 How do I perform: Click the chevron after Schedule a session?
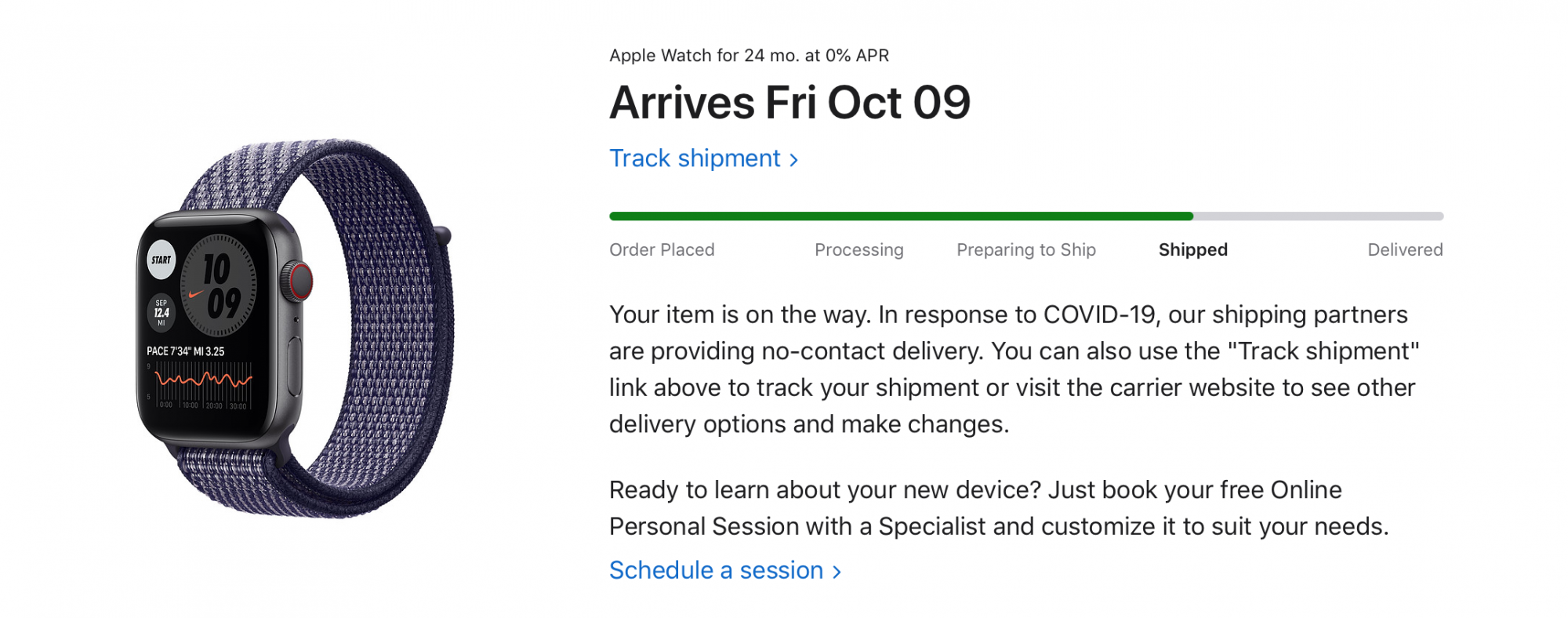click(x=837, y=572)
